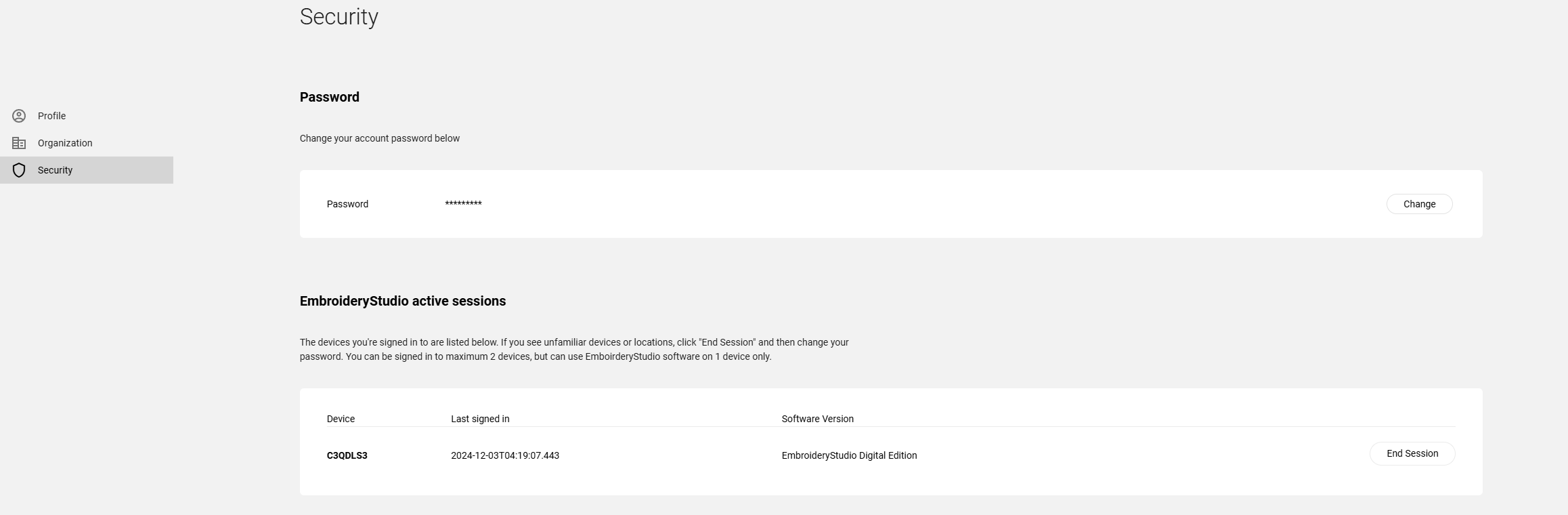Select the C3QDLS3 device name
Screen dimensions: 1568x515
[x=347, y=455]
